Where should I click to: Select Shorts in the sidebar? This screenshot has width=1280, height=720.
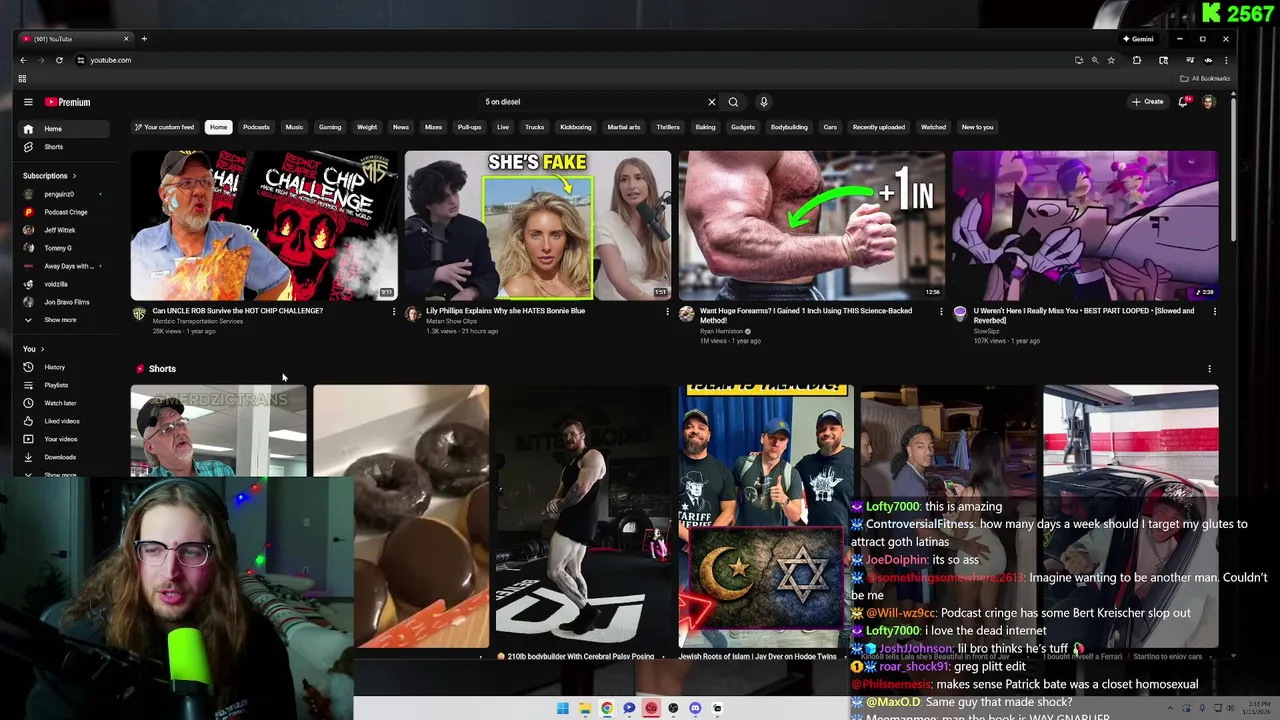click(x=64, y=147)
